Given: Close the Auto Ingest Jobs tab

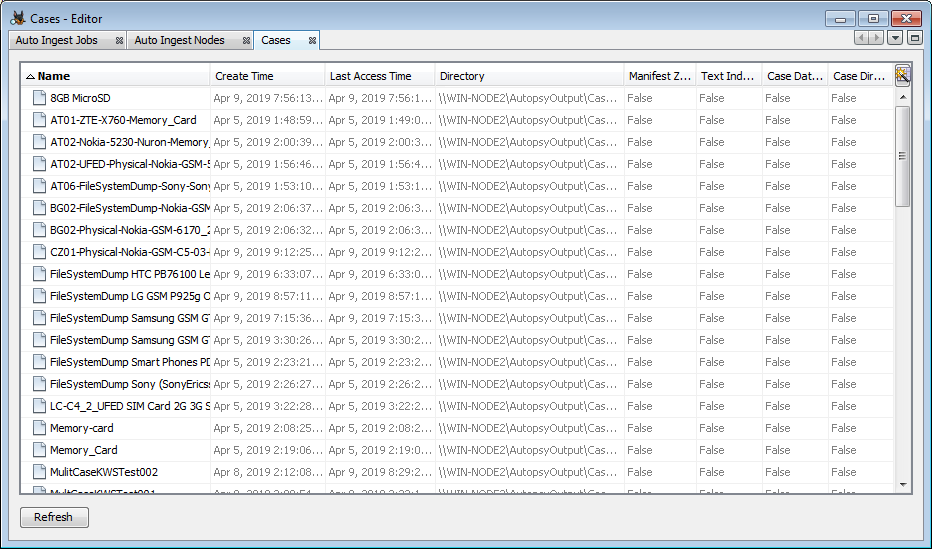Looking at the screenshot, I should (119, 41).
